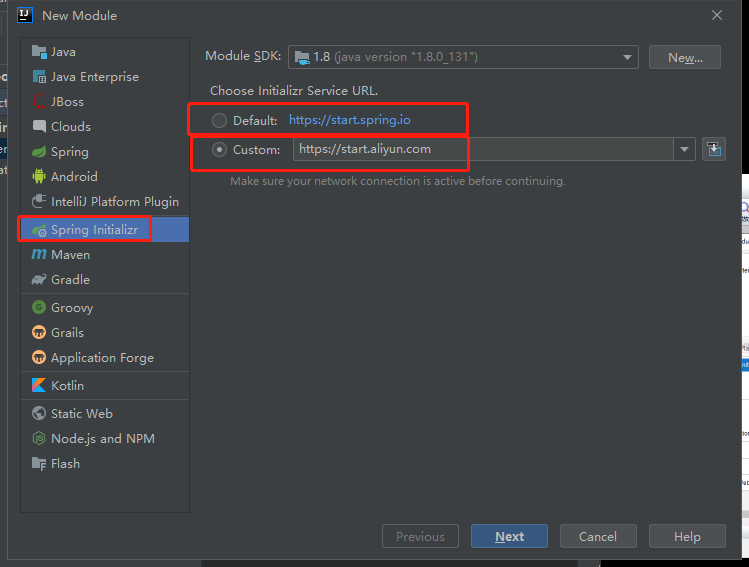The image size is (749, 567).
Task: Open the https://start.spring.io link
Action: (350, 120)
